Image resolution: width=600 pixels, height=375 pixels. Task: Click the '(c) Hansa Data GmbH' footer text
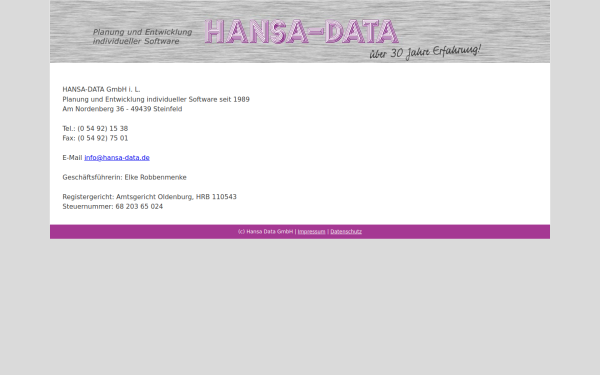[x=265, y=232]
